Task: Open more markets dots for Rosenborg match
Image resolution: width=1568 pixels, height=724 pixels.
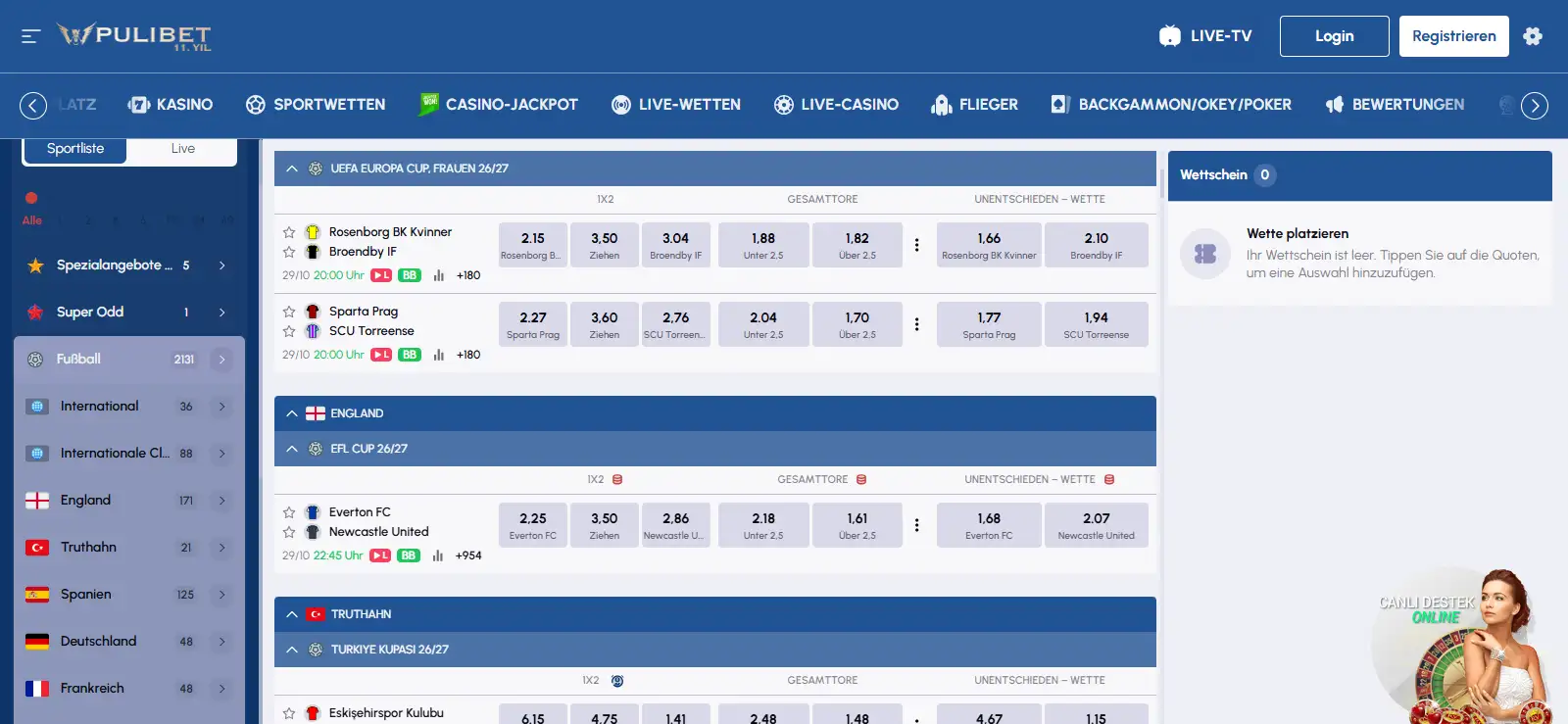Action: 916,245
